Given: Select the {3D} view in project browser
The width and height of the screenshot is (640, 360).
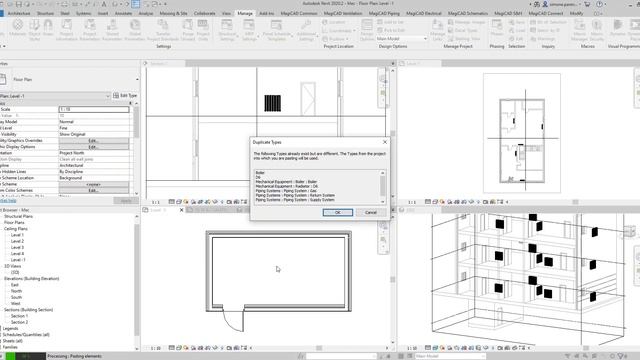Looking at the screenshot, I should coord(15,272).
